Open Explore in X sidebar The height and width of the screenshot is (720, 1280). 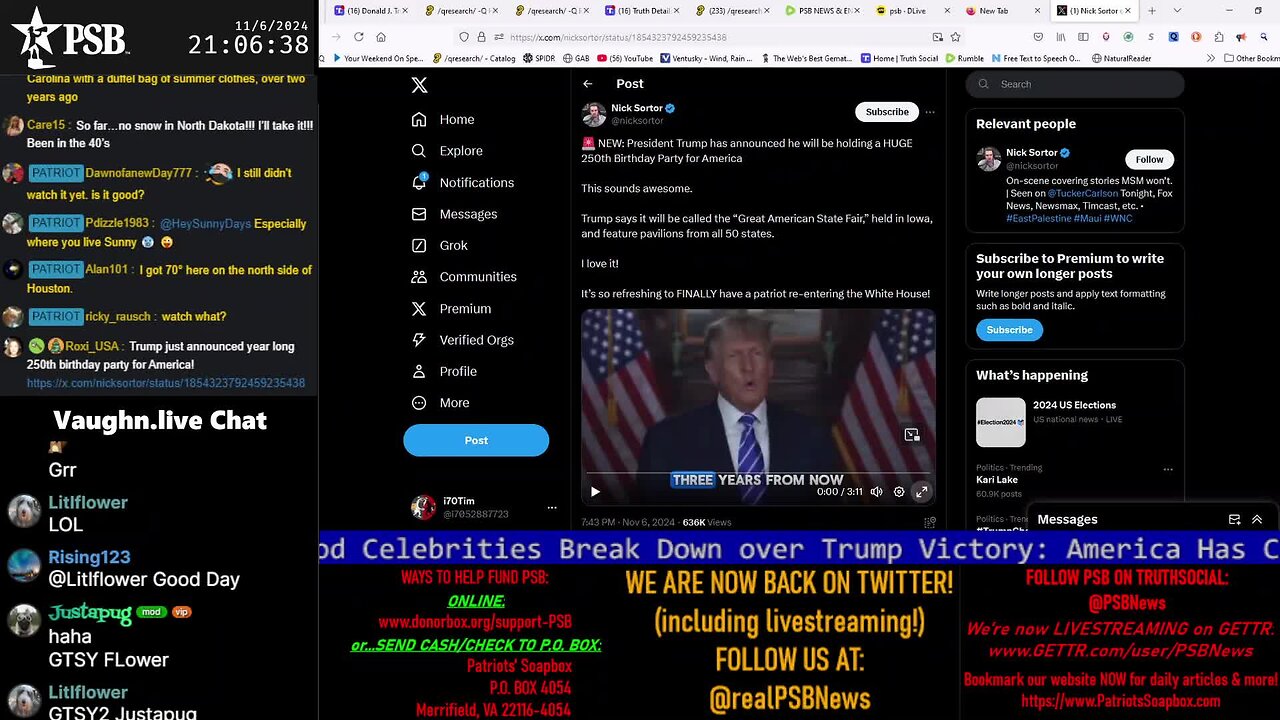click(x=447, y=151)
